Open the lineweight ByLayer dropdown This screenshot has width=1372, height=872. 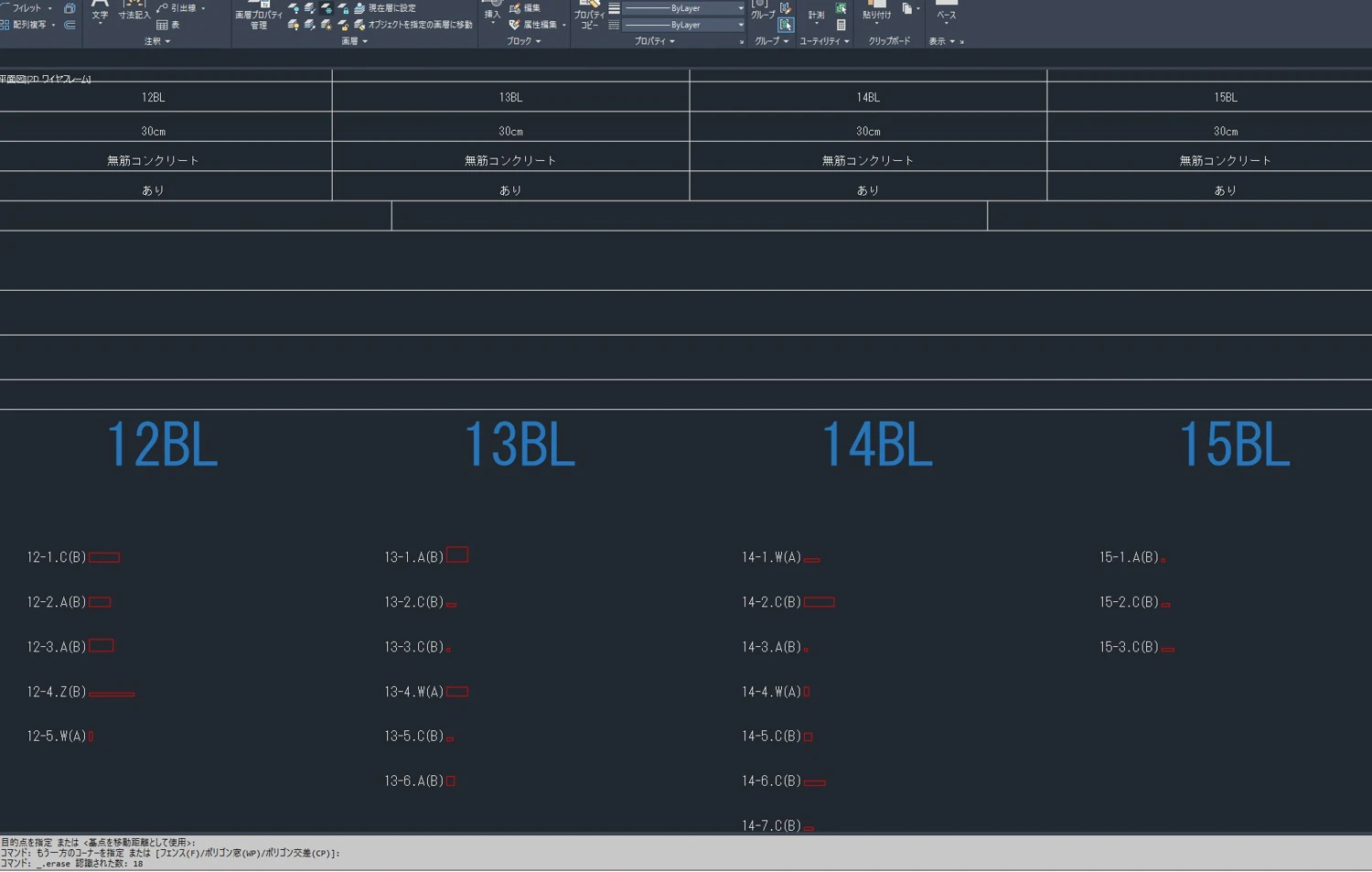tap(682, 8)
